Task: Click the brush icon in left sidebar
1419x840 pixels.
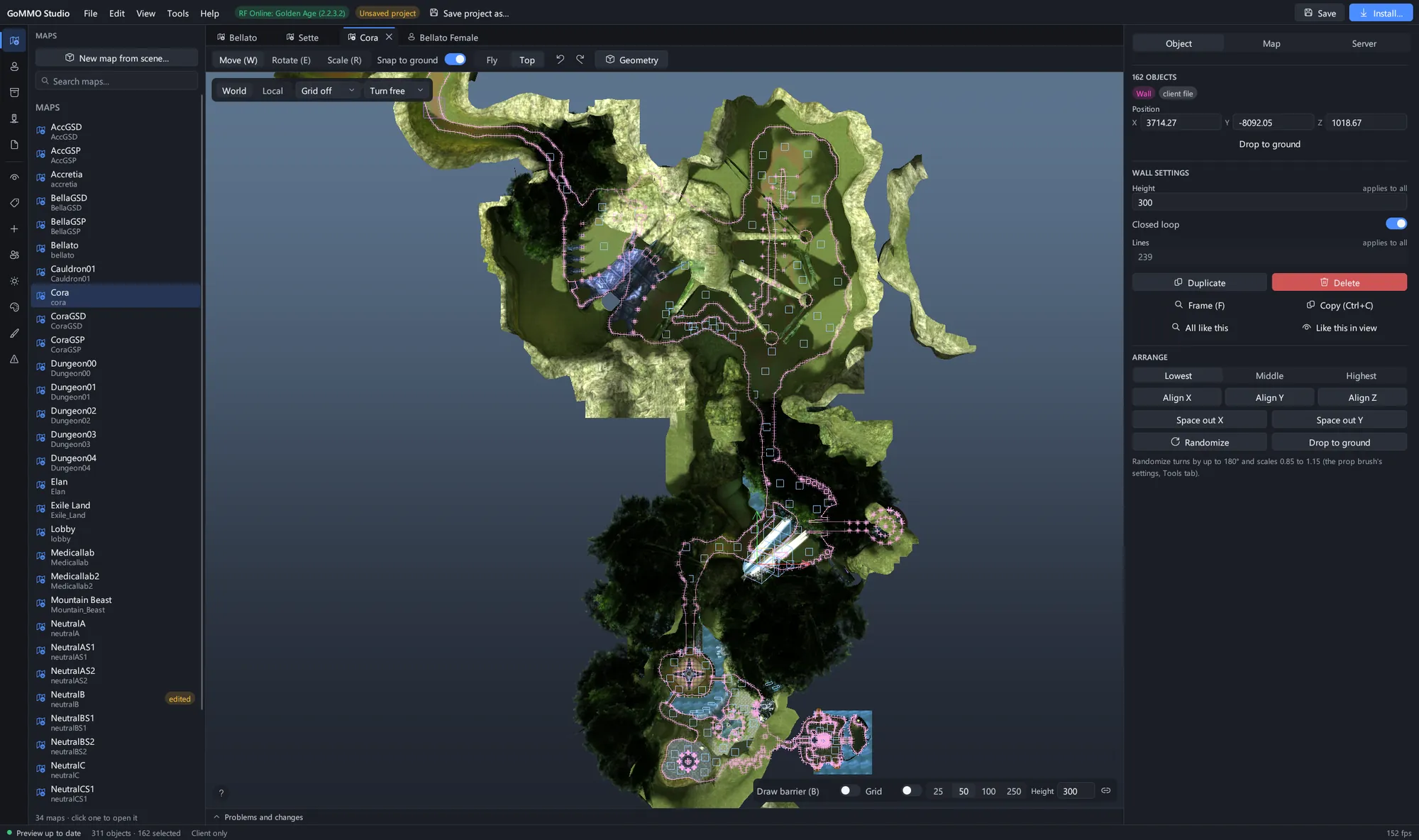Action: (14, 333)
